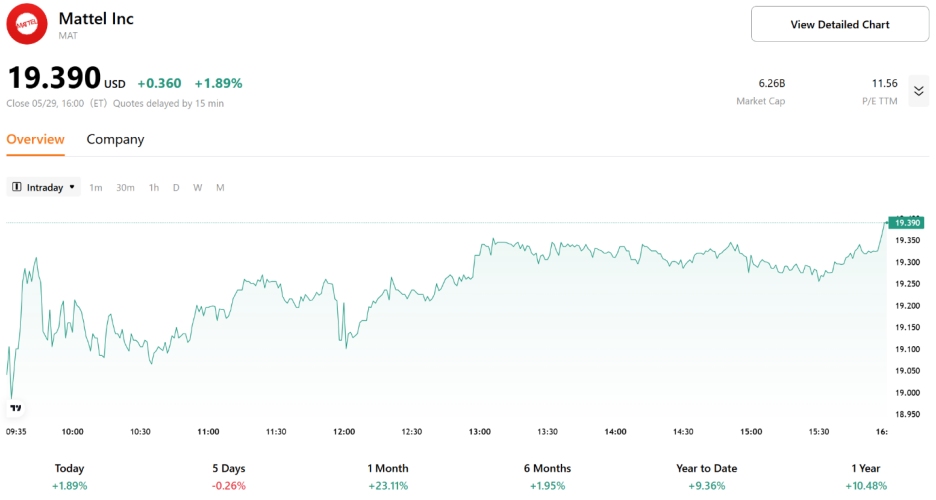Switch to the Overview tab
The image size is (936, 500).
pos(35,140)
